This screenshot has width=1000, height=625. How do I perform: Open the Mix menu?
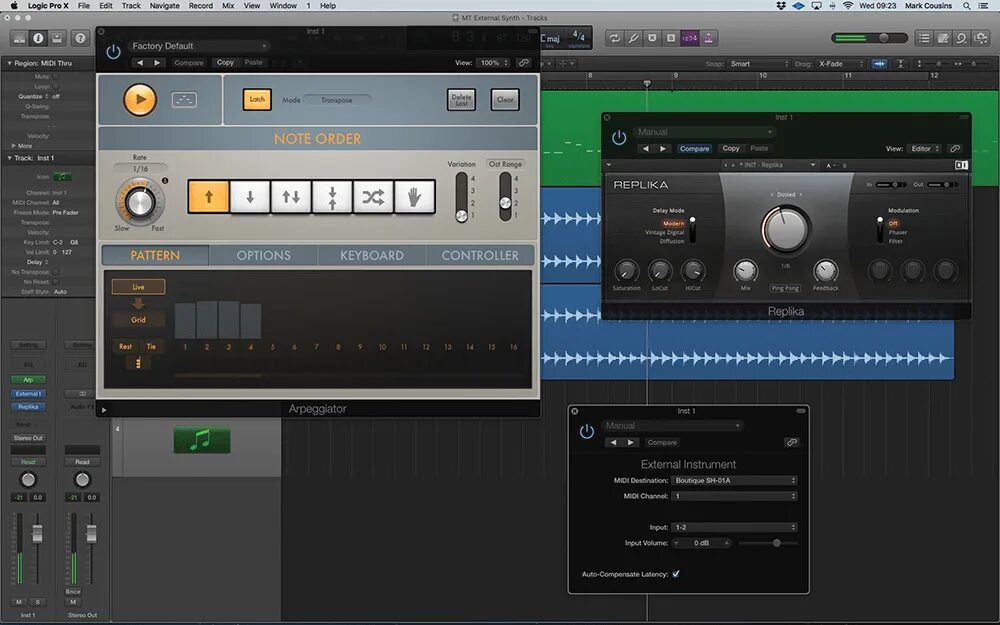[228, 6]
